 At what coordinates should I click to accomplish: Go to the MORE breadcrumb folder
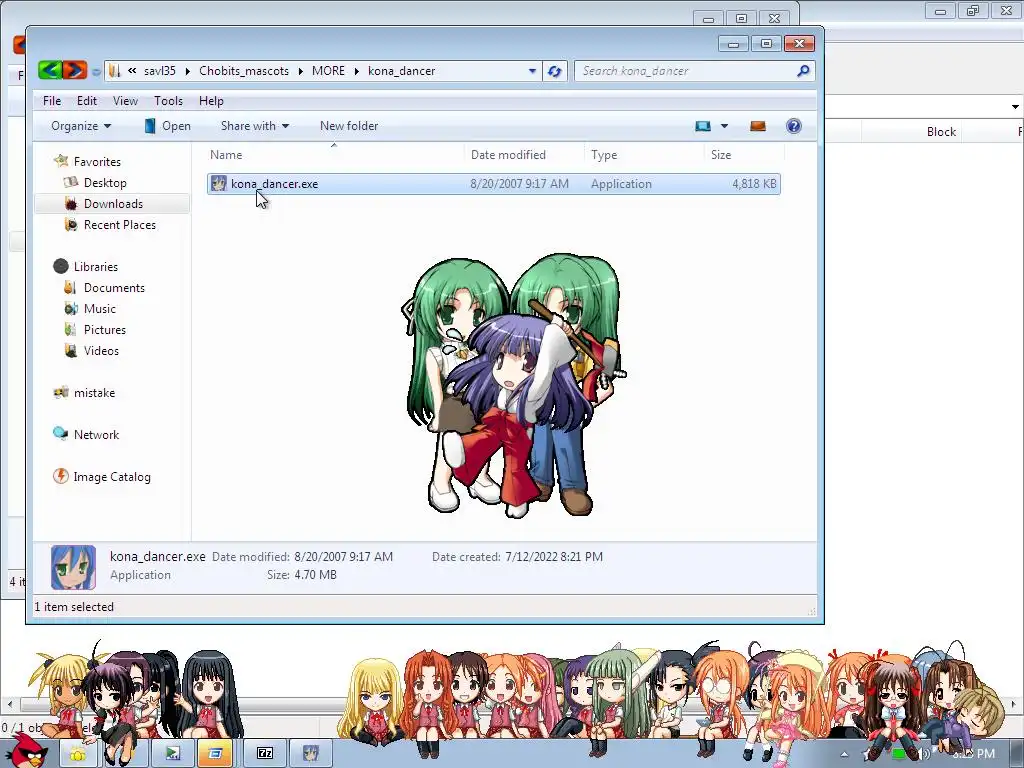click(328, 71)
